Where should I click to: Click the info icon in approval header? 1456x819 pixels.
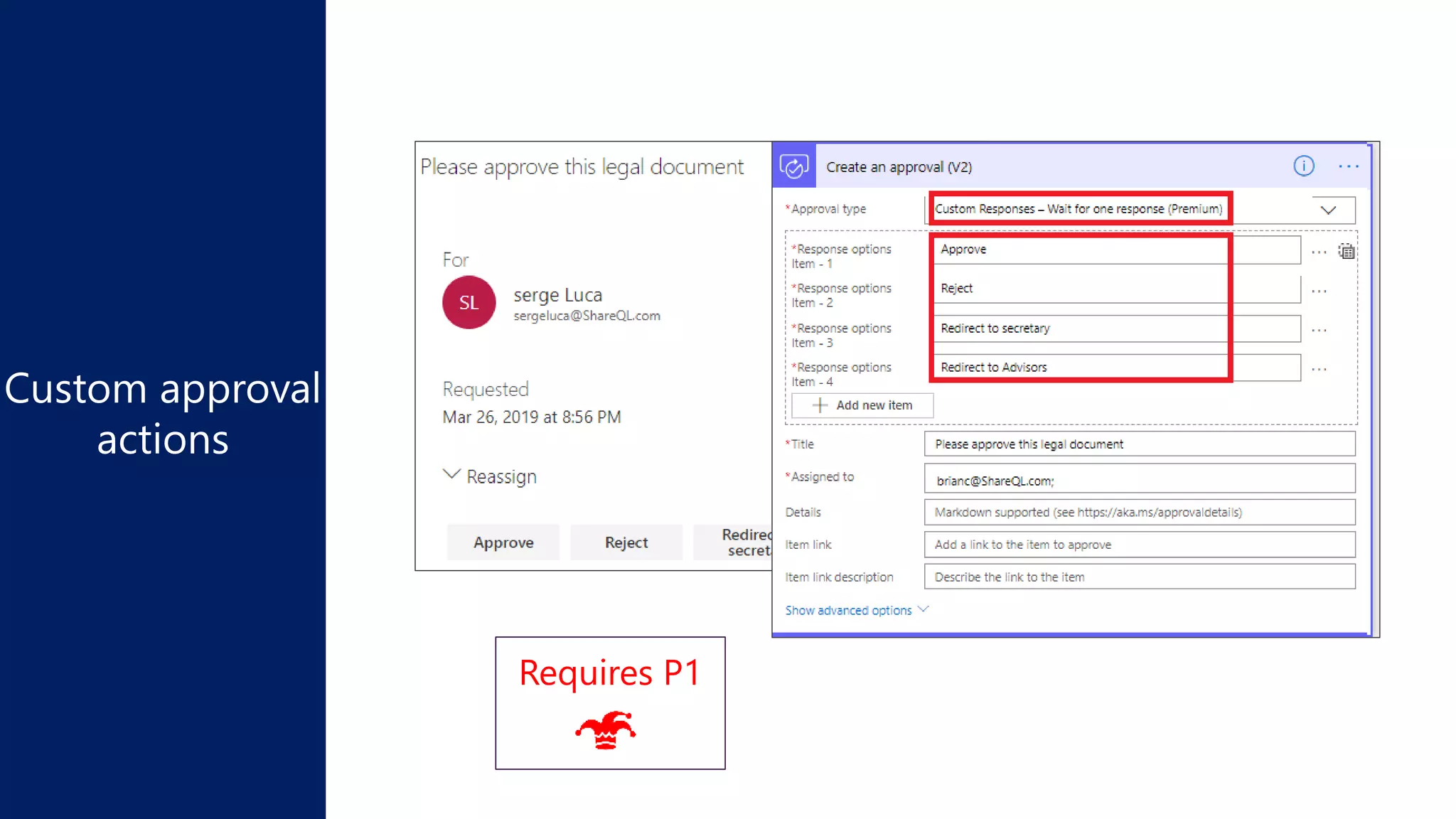pos(1303,166)
